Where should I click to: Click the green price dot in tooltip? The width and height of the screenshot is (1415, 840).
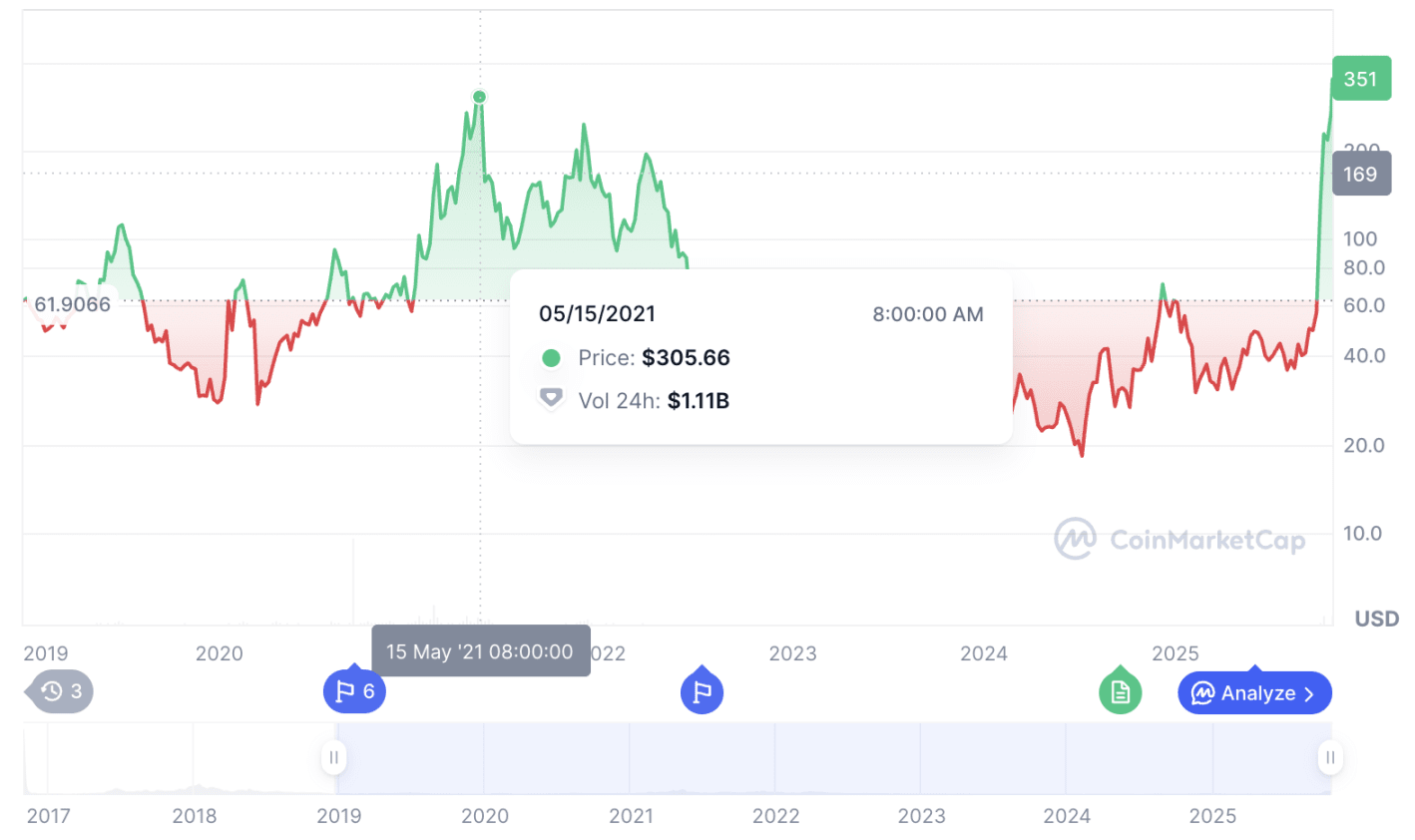551,358
